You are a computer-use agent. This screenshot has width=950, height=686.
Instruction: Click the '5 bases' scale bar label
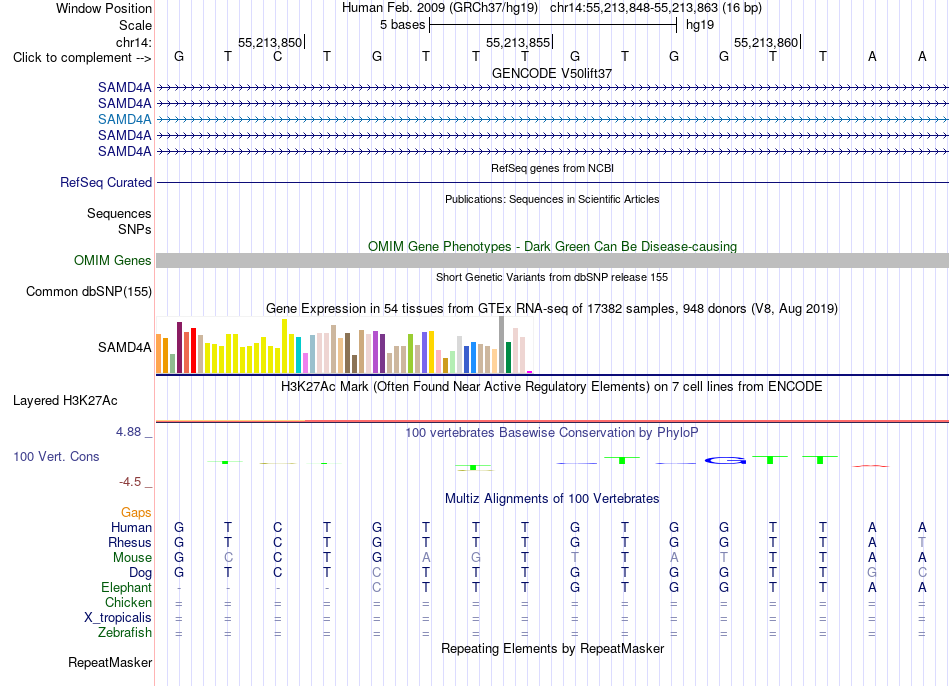402,25
